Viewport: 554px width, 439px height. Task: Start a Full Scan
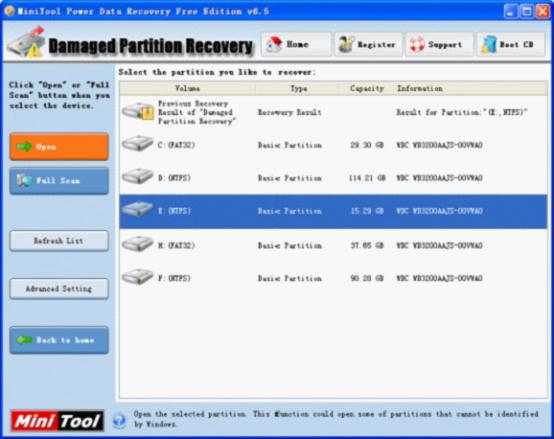[x=59, y=181]
